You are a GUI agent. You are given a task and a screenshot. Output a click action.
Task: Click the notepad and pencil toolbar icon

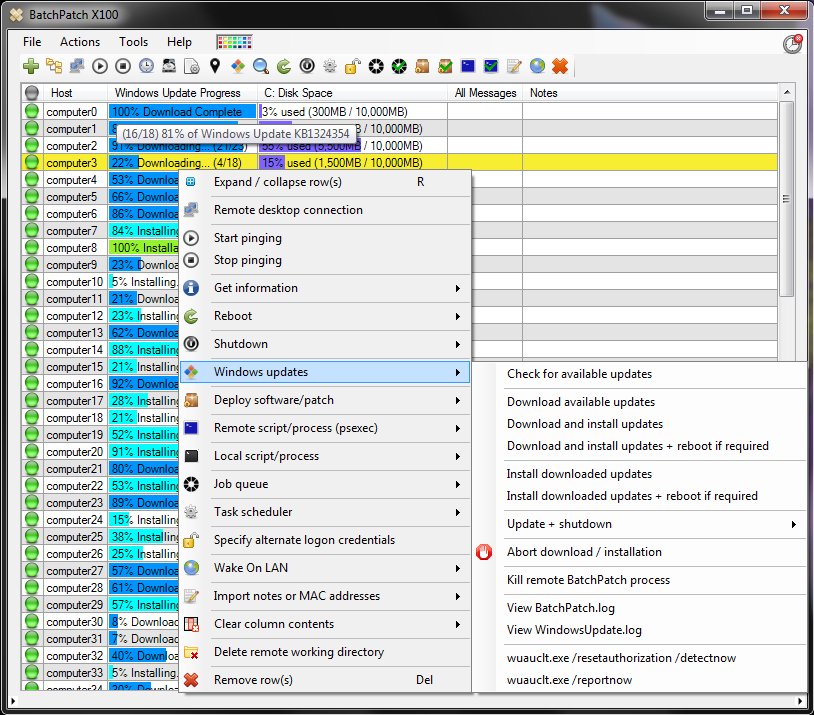click(x=514, y=66)
